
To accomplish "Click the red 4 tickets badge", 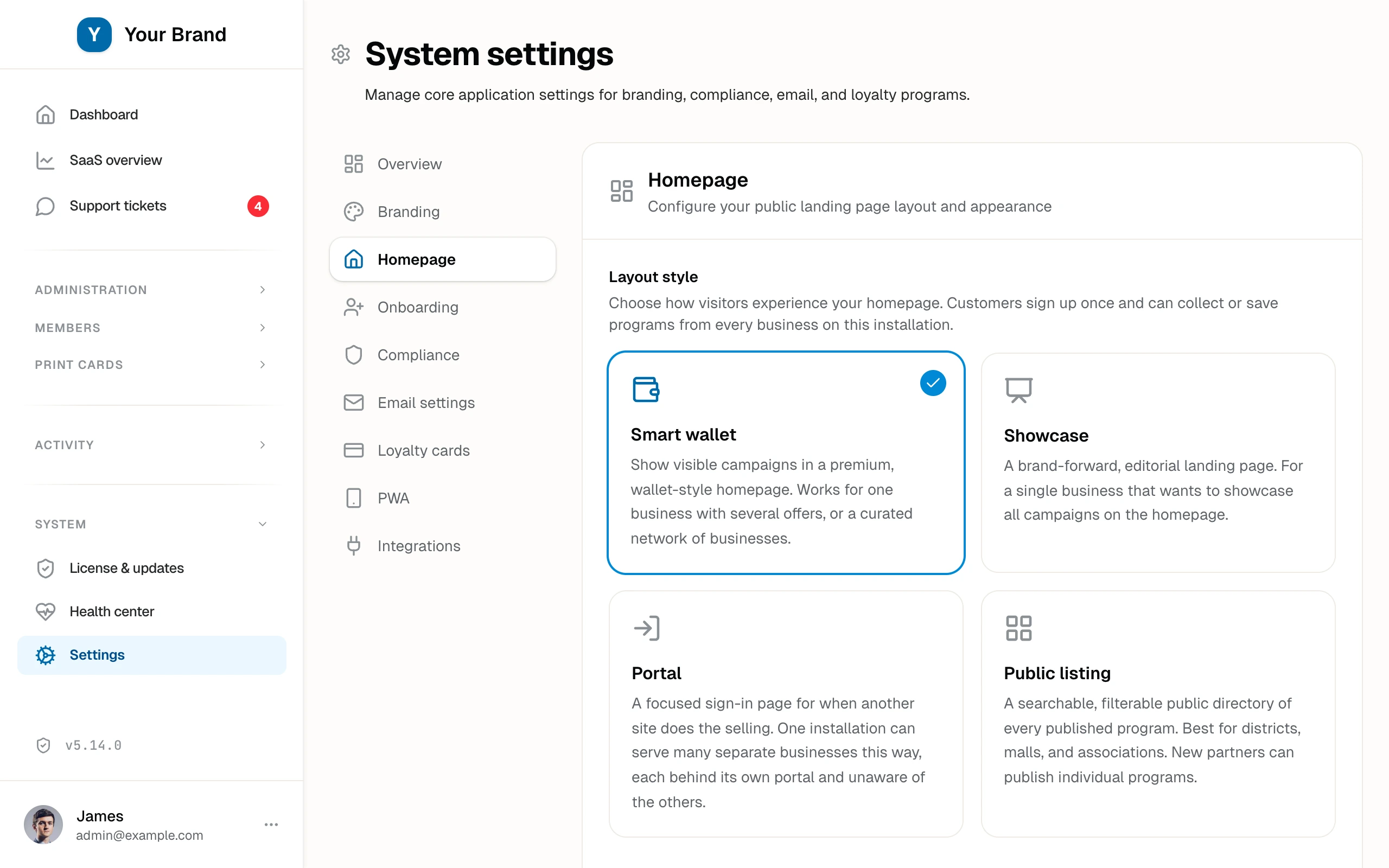I will point(258,206).
